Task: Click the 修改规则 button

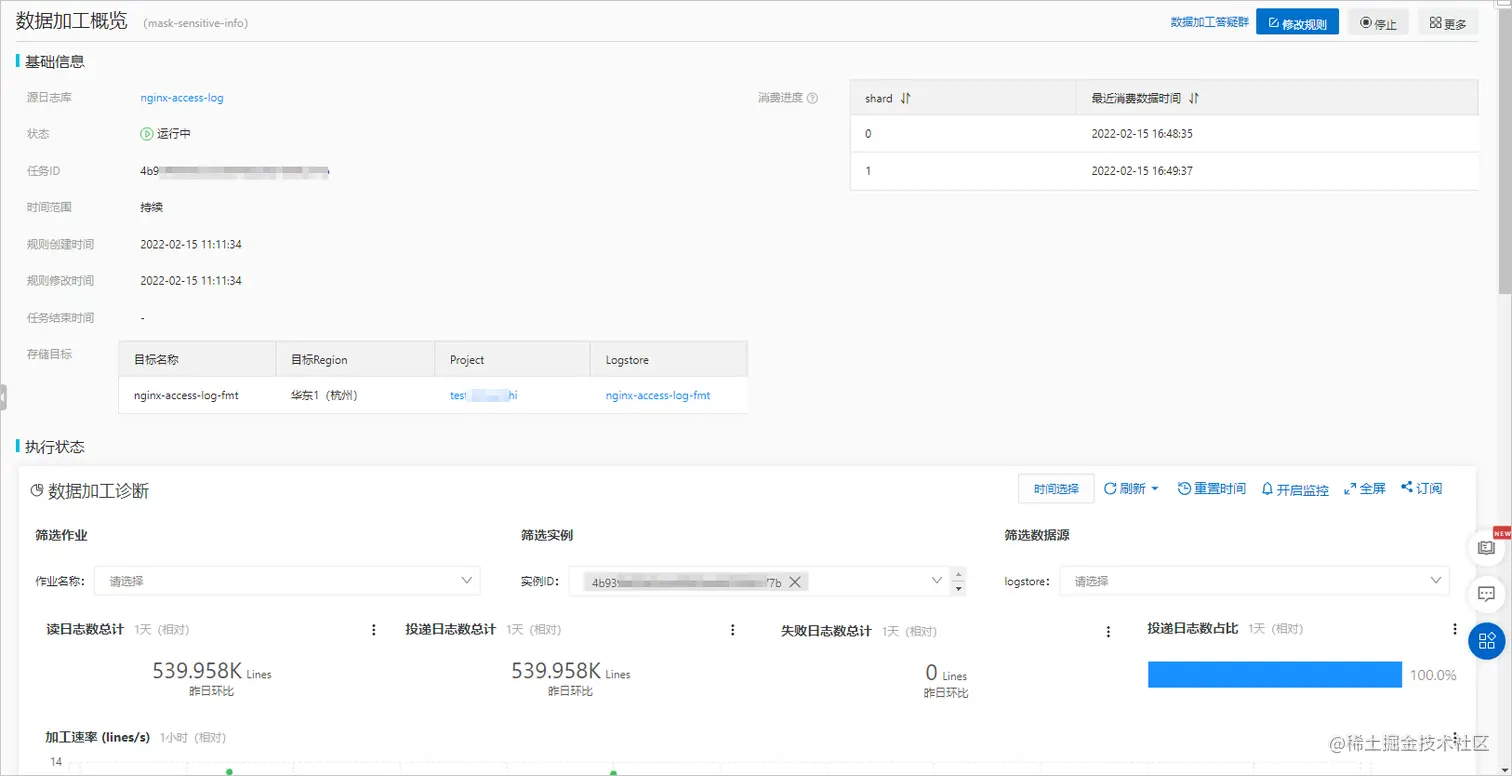Action: coord(1297,23)
